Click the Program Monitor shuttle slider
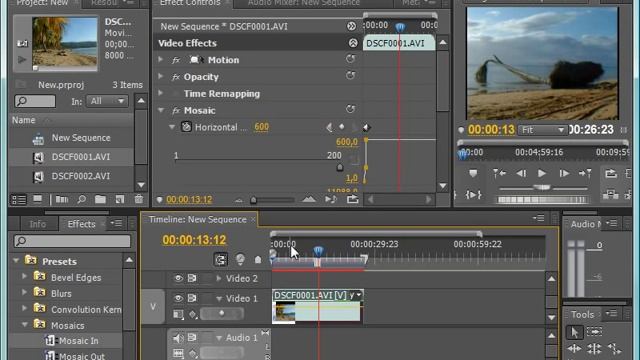The width and height of the screenshot is (640, 360). (542, 188)
